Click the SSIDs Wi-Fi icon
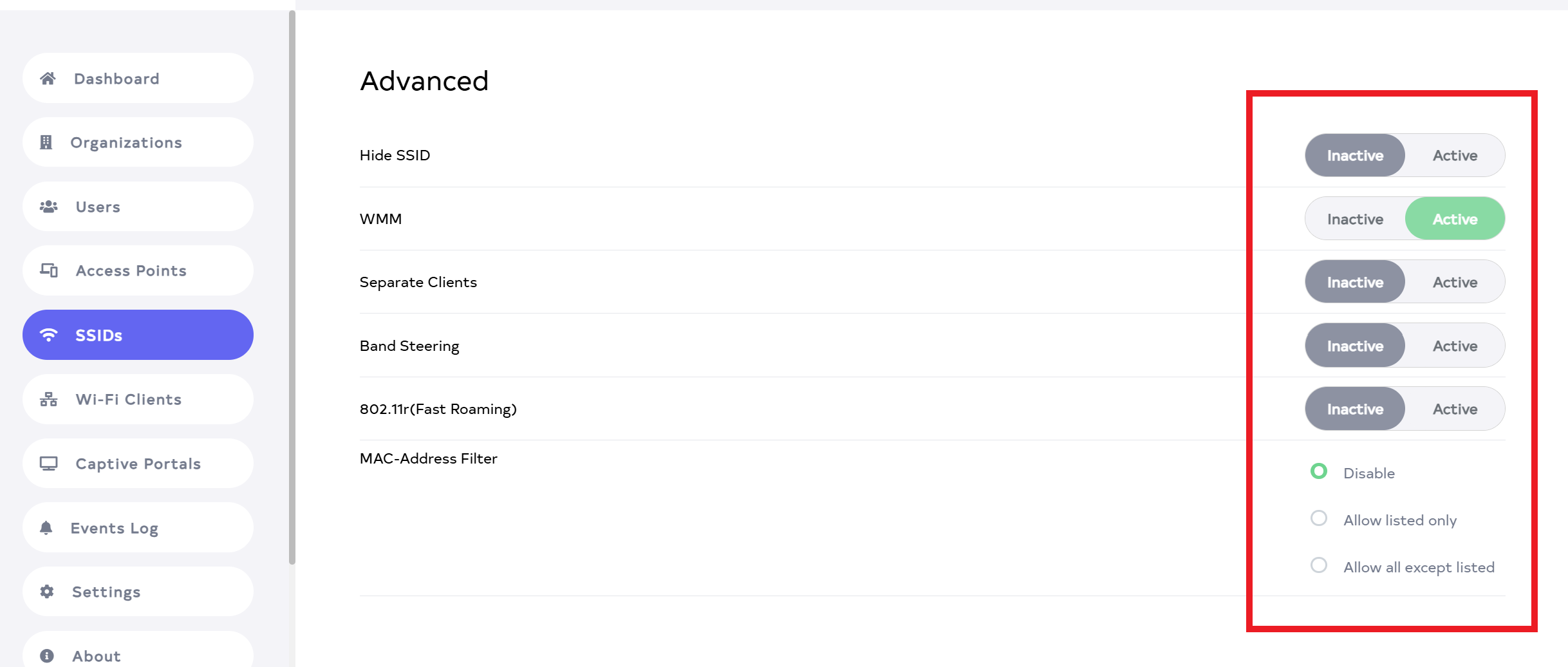The width and height of the screenshot is (1568, 667). click(48, 335)
